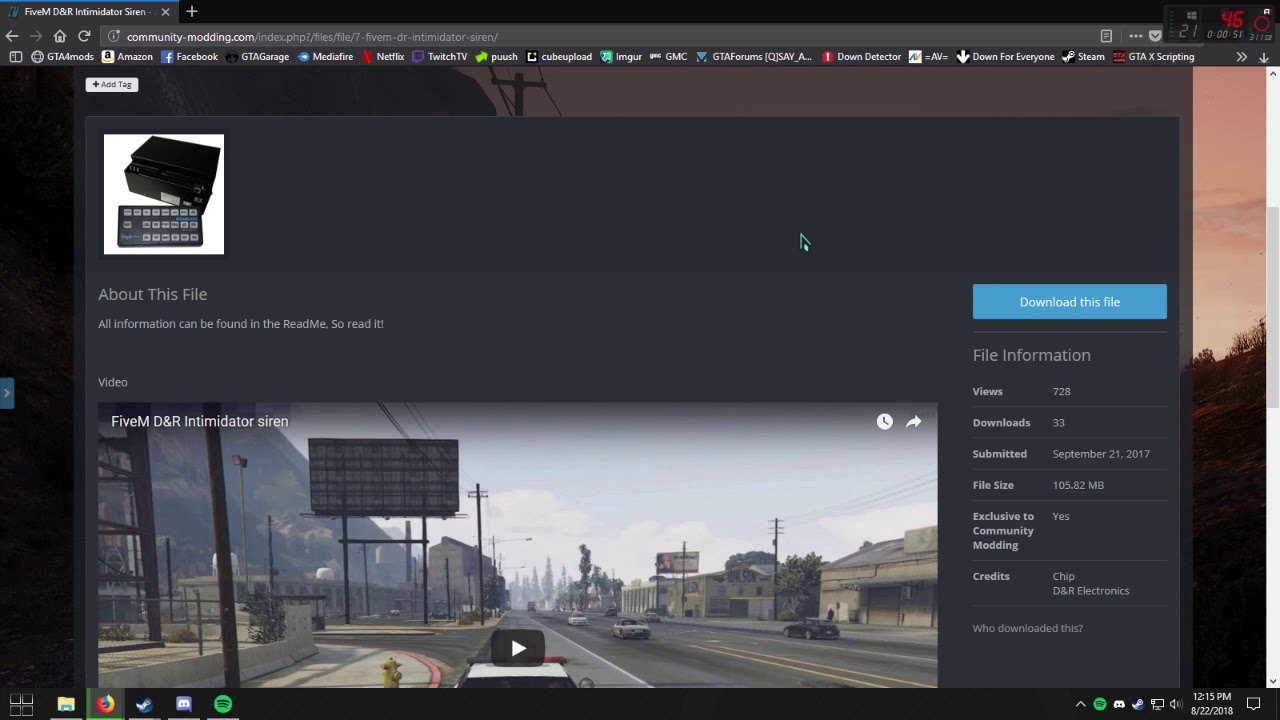Select the D&R Electronics credit text
Viewport: 1280px width, 720px height.
pos(1090,591)
